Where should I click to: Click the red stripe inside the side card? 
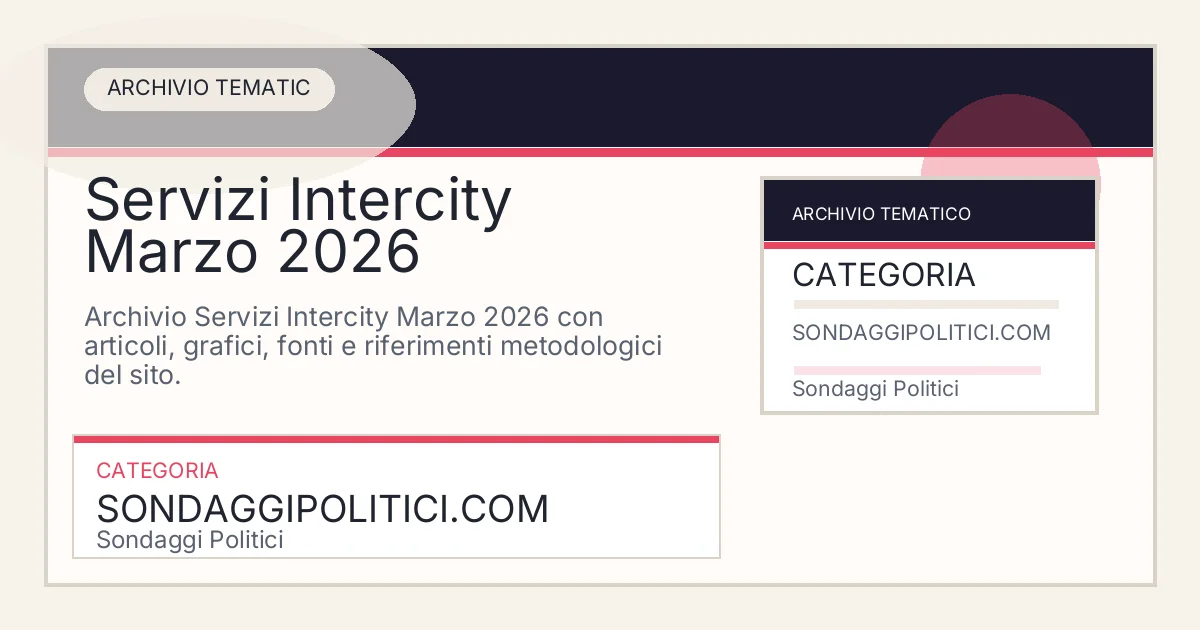point(929,245)
